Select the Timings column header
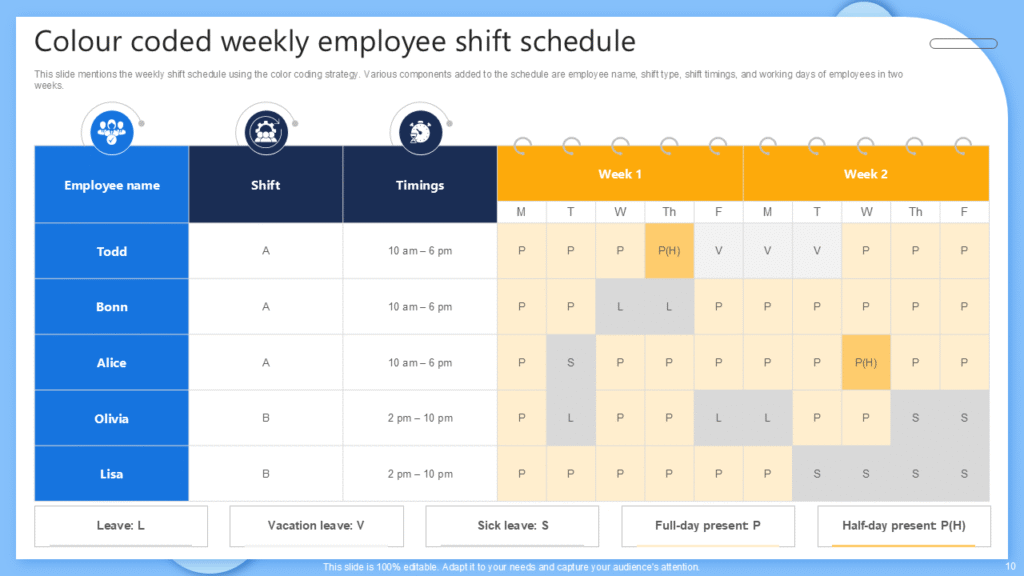Viewport: 1024px width, 576px height. 420,185
